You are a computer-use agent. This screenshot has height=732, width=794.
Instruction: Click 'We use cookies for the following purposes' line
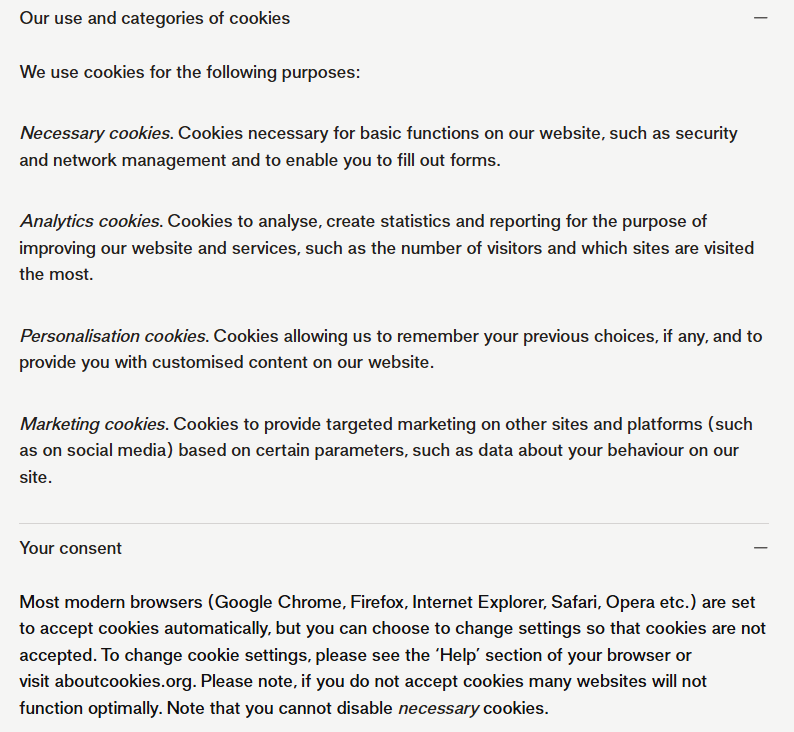point(190,73)
